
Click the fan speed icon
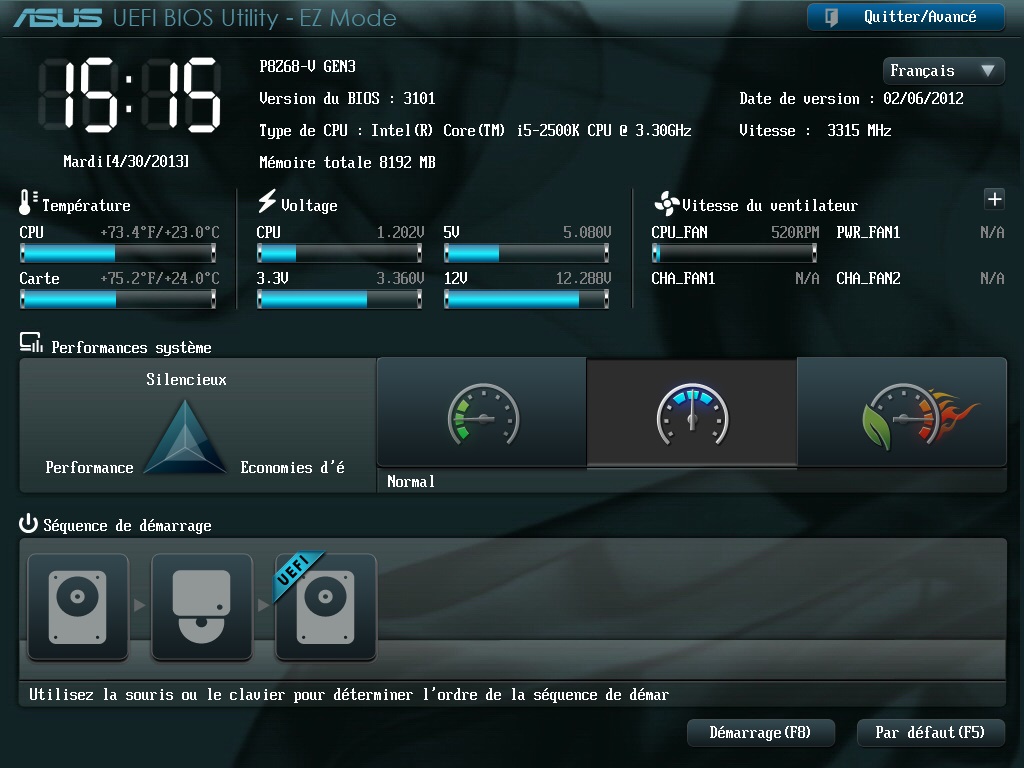pos(666,204)
